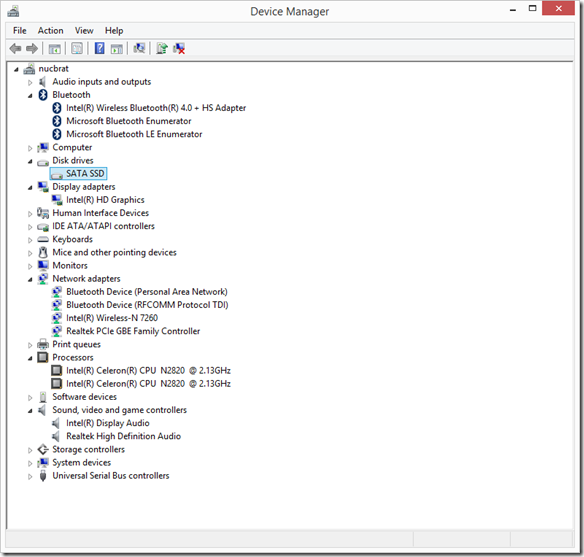Click the blue Help question-mark icon
The height and width of the screenshot is (557, 584).
99,48
